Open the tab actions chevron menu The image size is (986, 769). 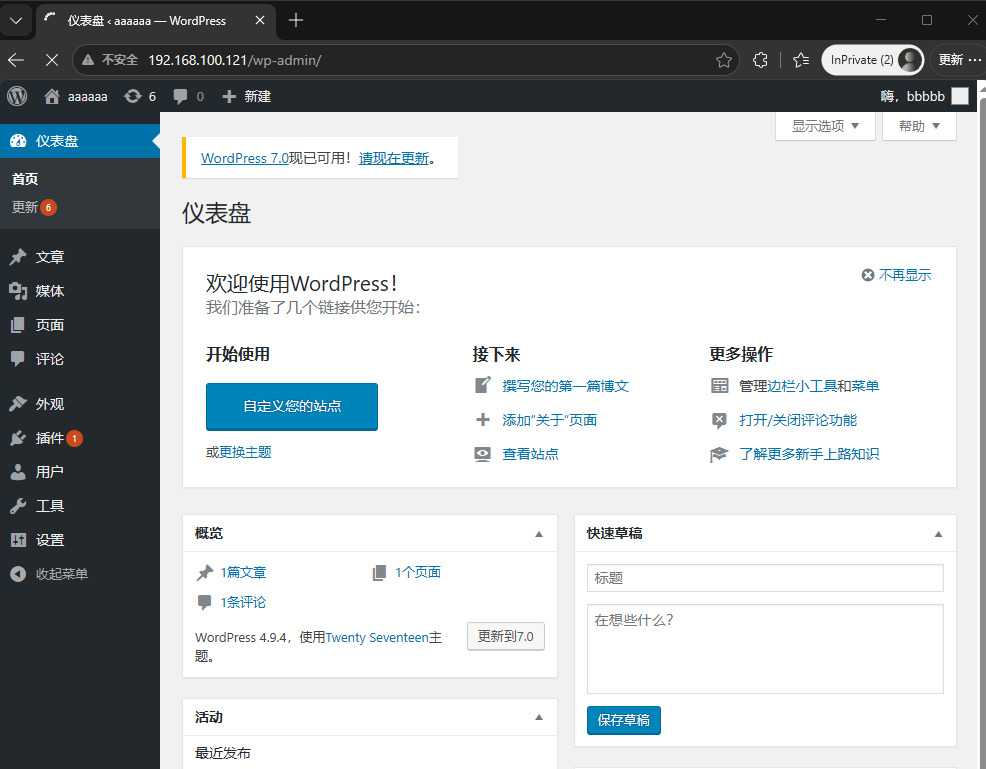(16, 20)
